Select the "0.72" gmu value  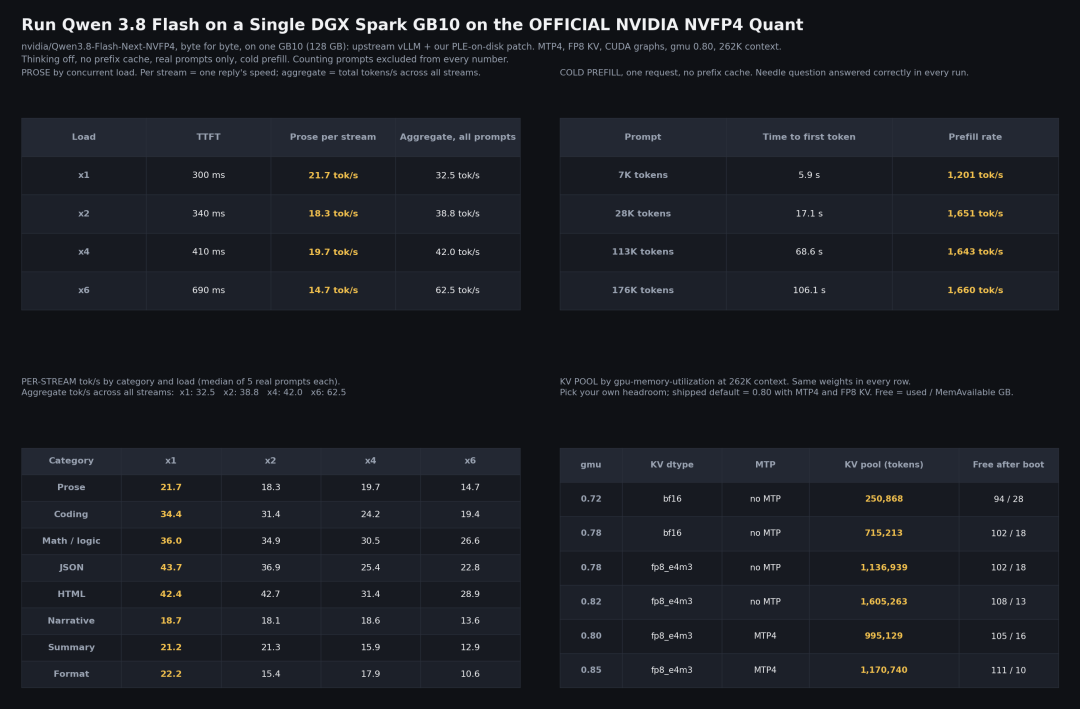click(x=591, y=499)
